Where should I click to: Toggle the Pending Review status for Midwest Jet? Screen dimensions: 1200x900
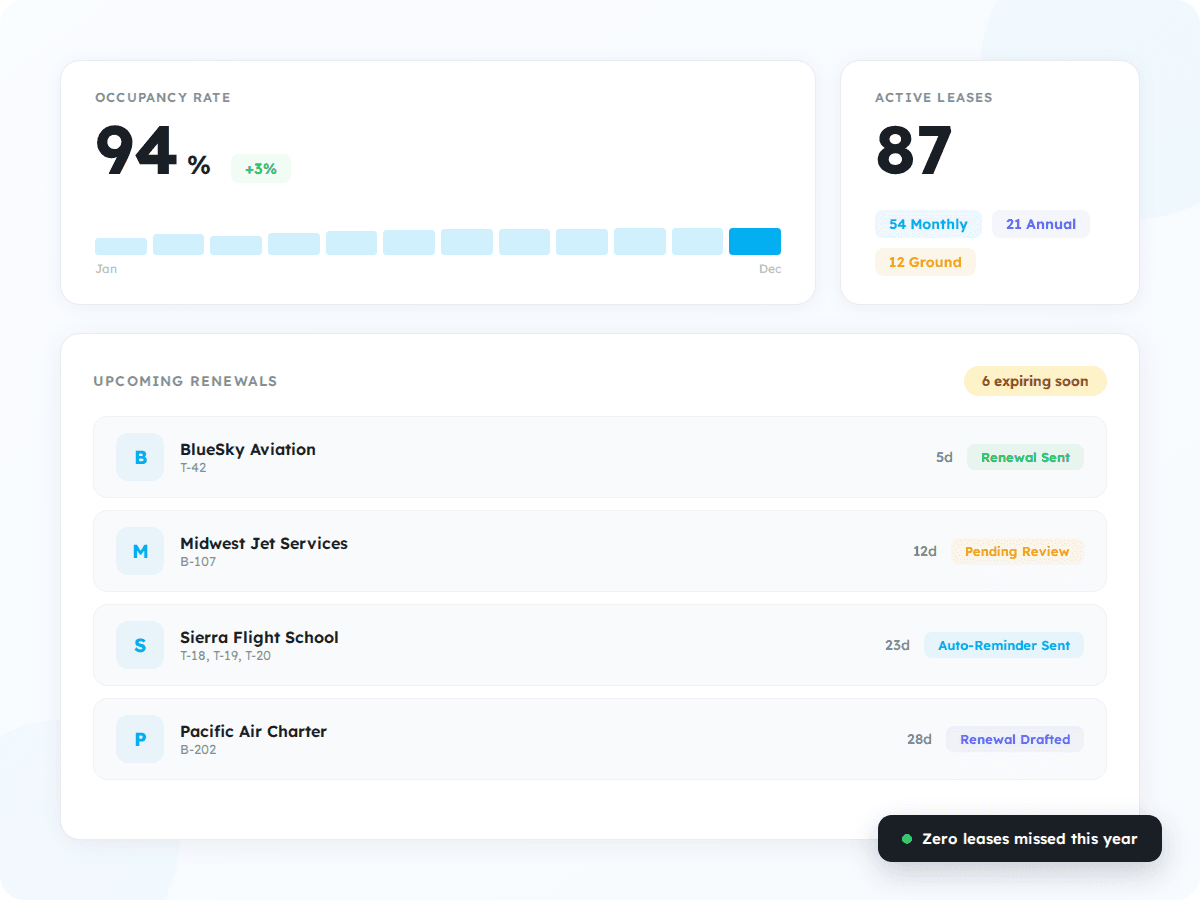click(1017, 551)
